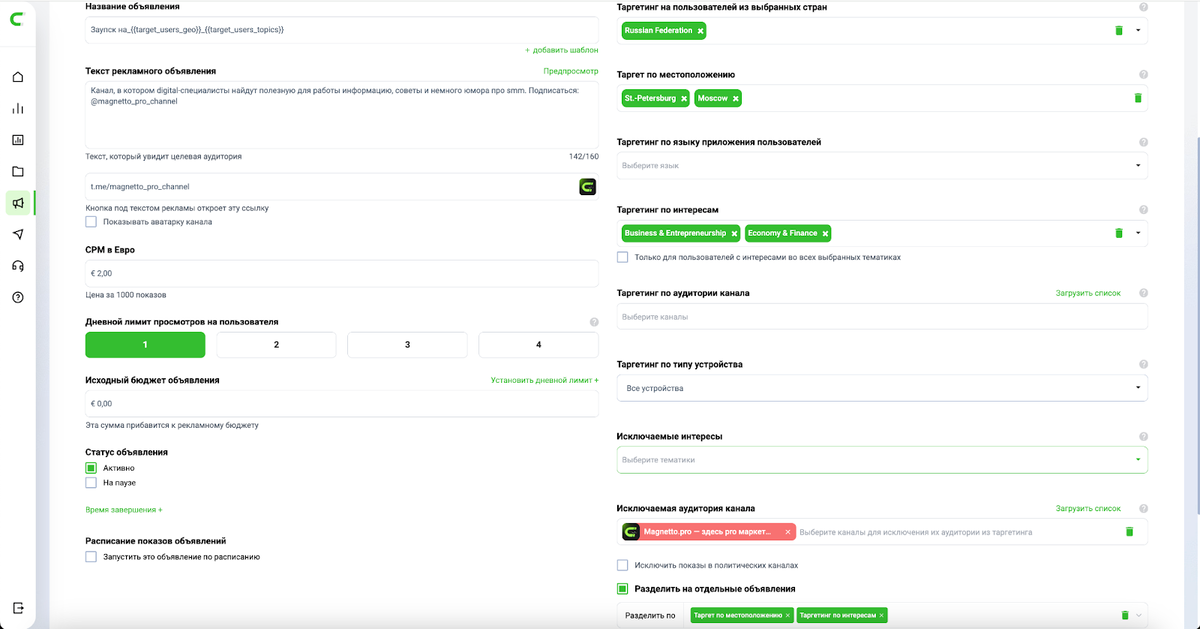1200x629 pixels.
Task: Open the 'Выберите тематики' excluded interests dropdown
Action: click(882, 460)
